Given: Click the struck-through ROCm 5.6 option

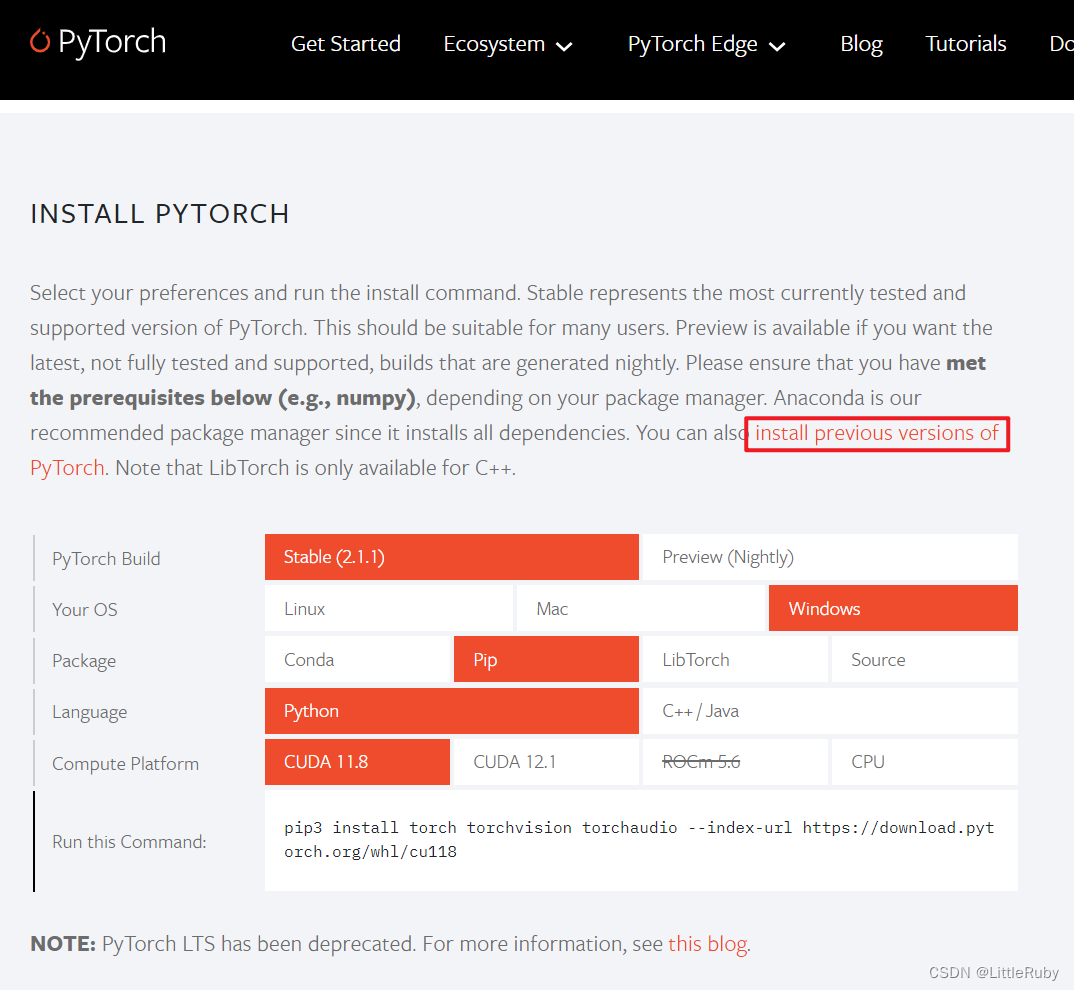Looking at the screenshot, I should point(735,762).
